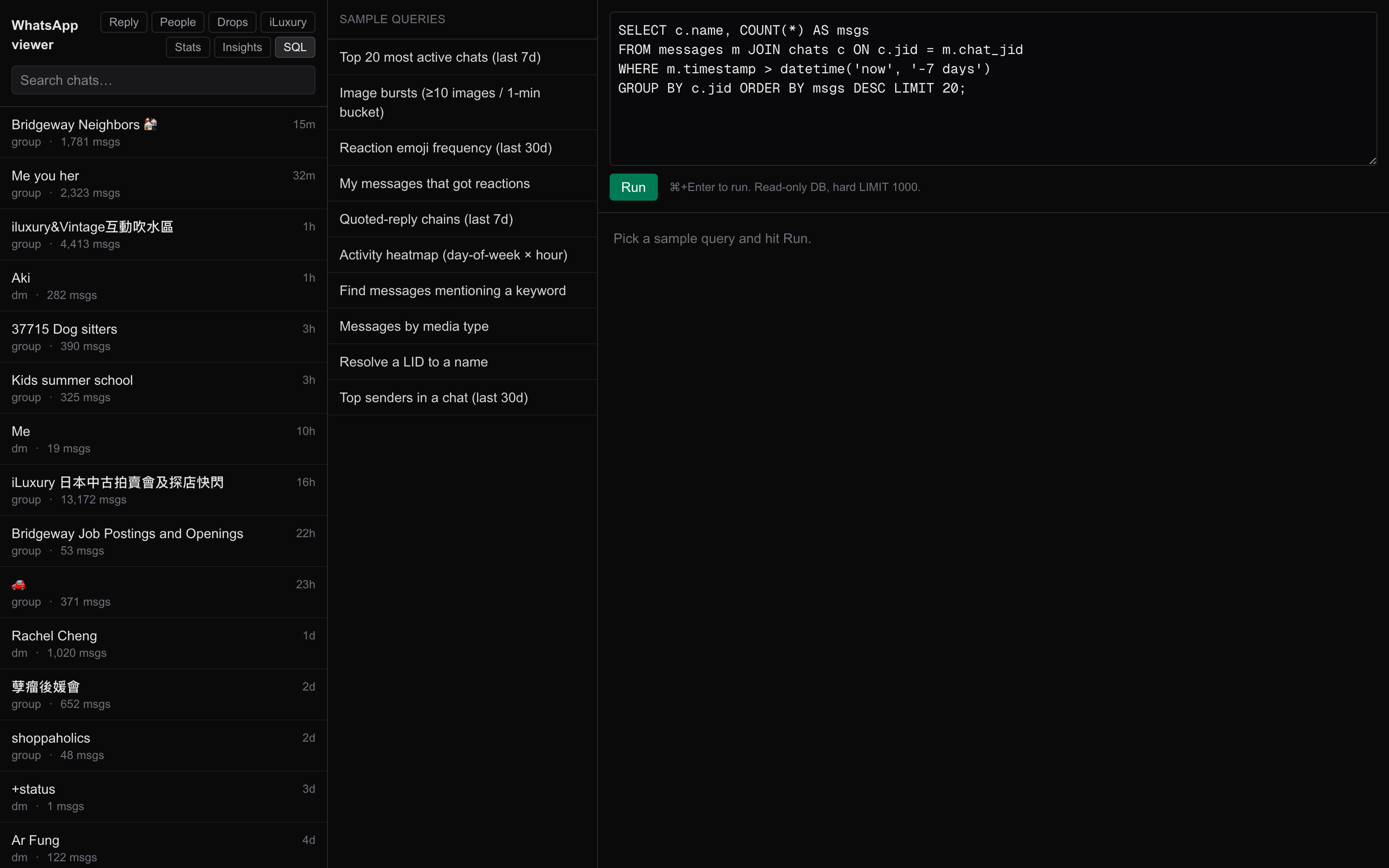Switch to the iLuxury tab
1389x868 pixels.
point(287,22)
